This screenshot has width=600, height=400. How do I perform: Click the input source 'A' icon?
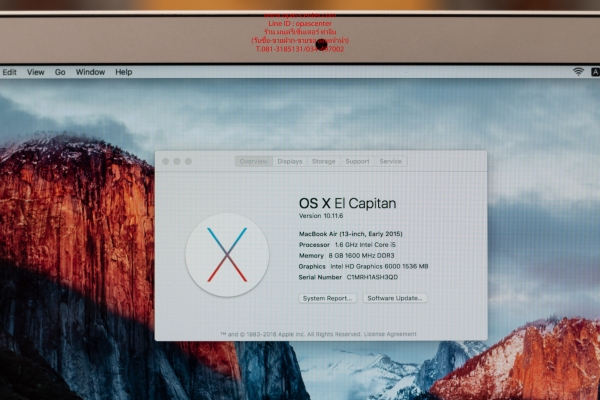pos(595,72)
